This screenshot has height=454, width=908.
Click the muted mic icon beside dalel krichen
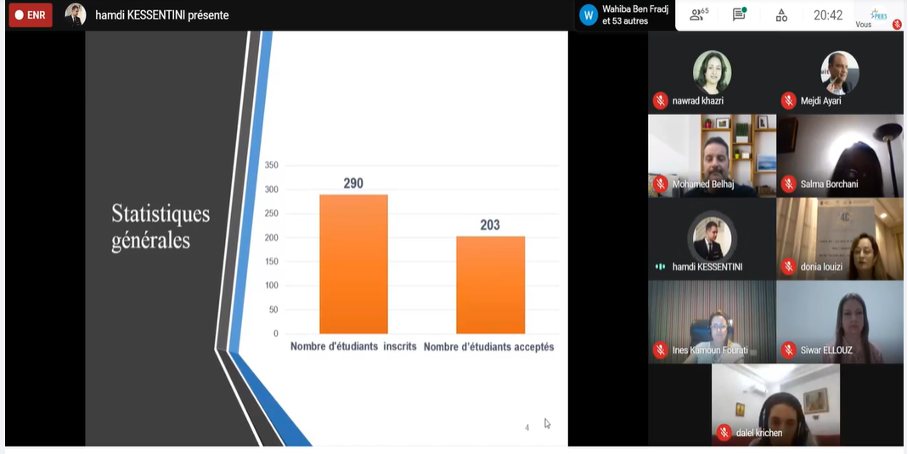coord(724,433)
